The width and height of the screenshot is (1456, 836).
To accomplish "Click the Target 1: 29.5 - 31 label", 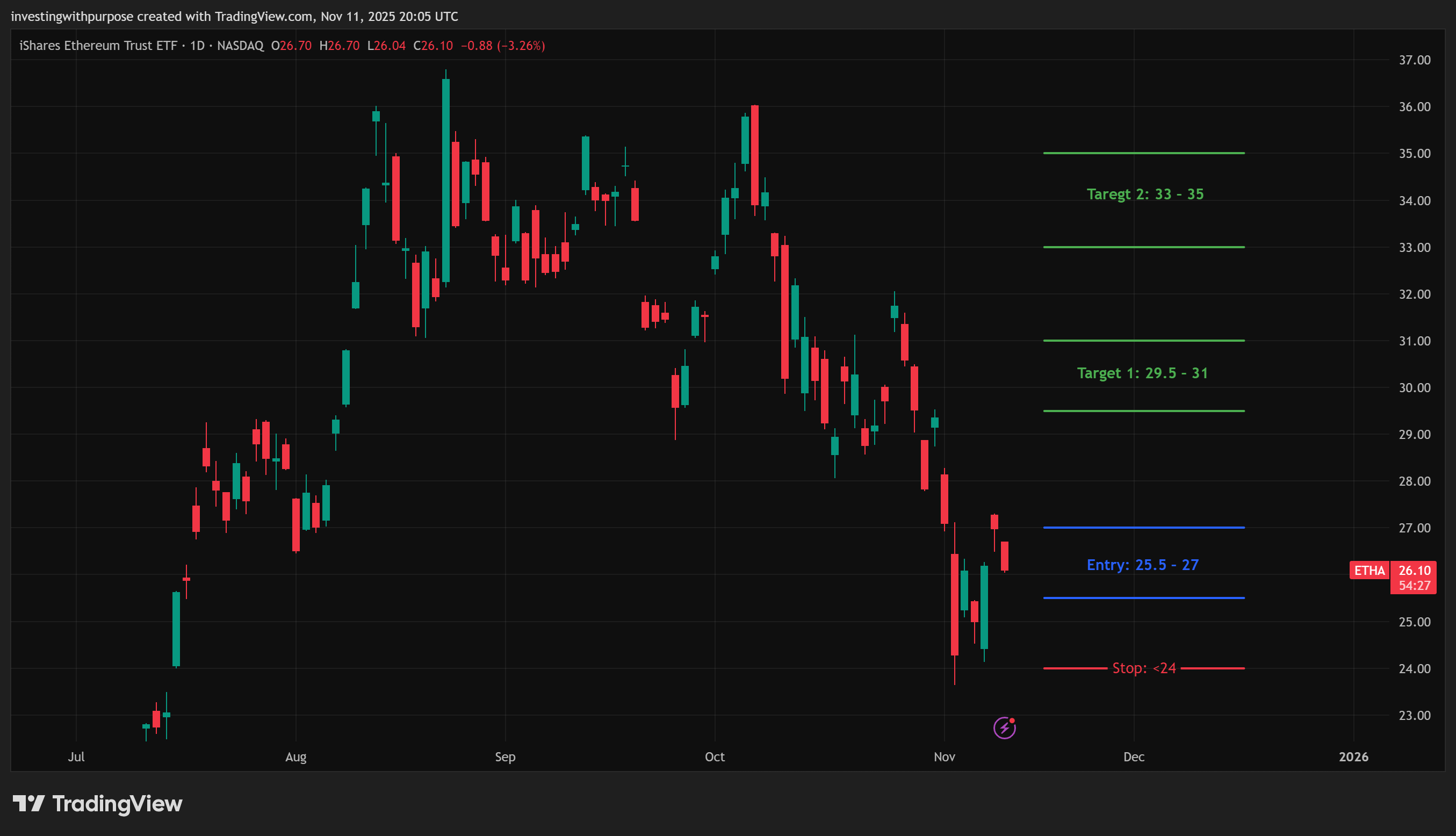I will tap(1143, 373).
